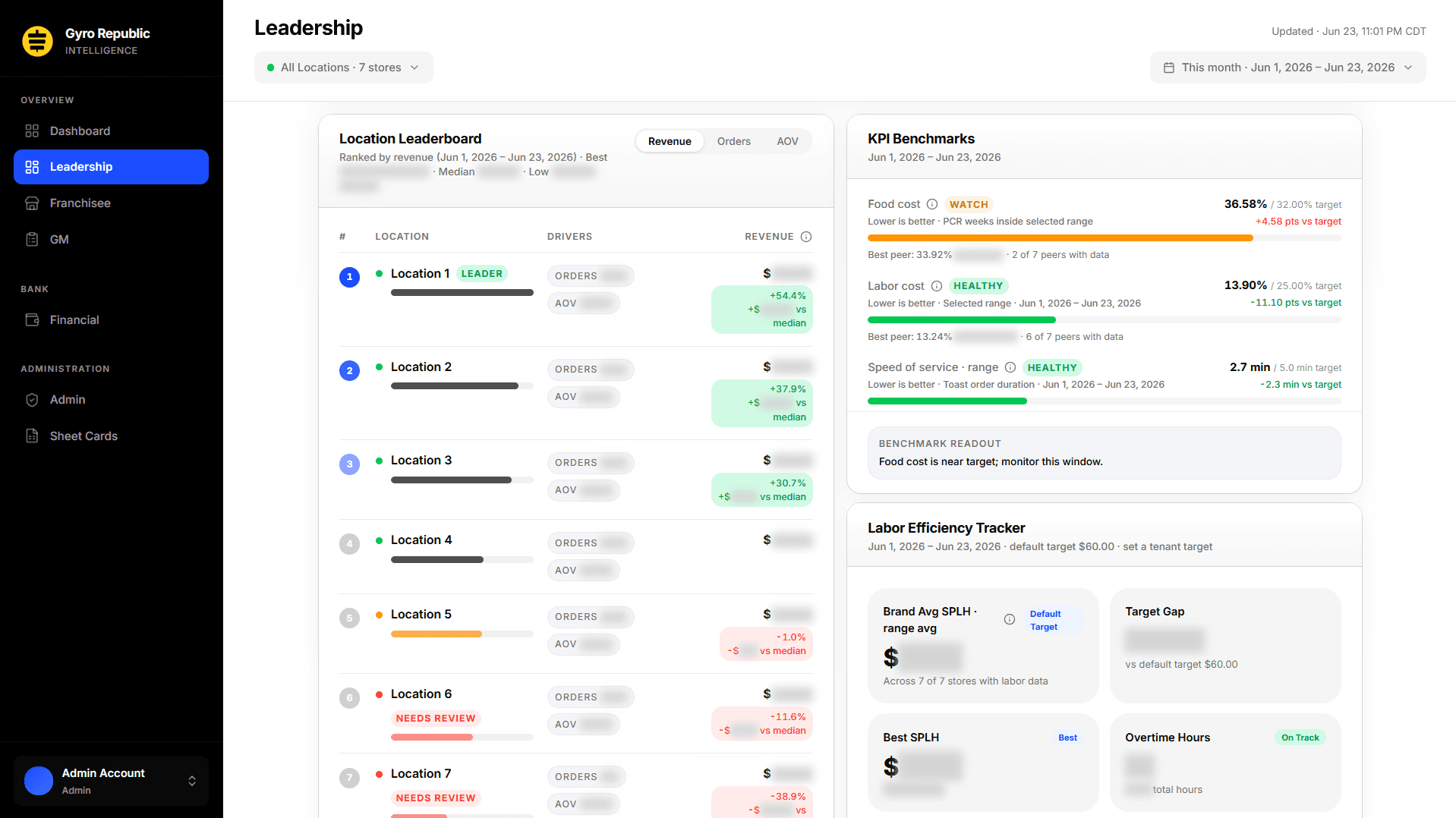Viewport: 1456px width, 818px height.
Task: Go to Dashboard in sidebar
Action: tap(111, 131)
